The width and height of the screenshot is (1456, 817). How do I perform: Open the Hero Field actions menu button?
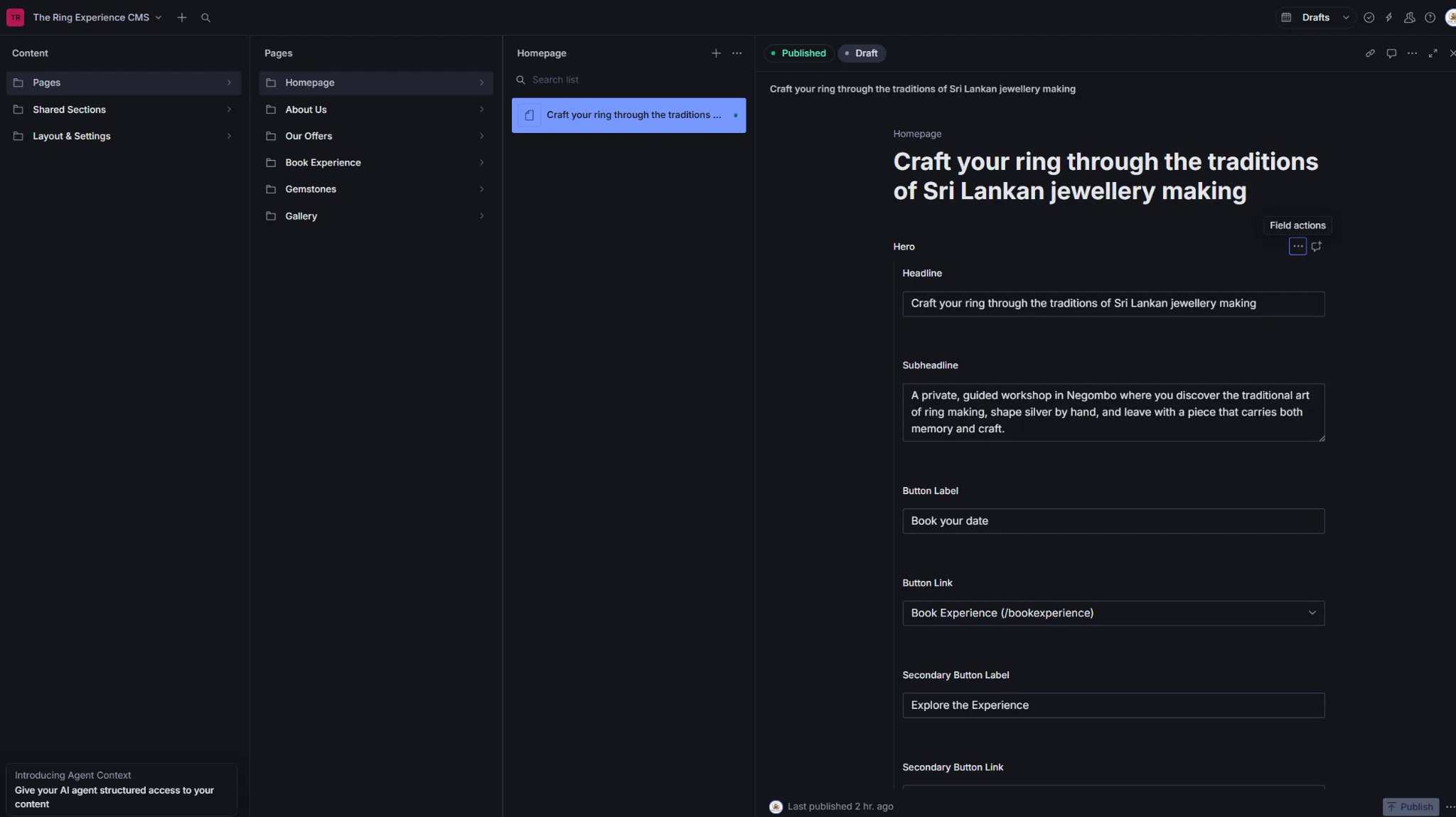[x=1297, y=246]
